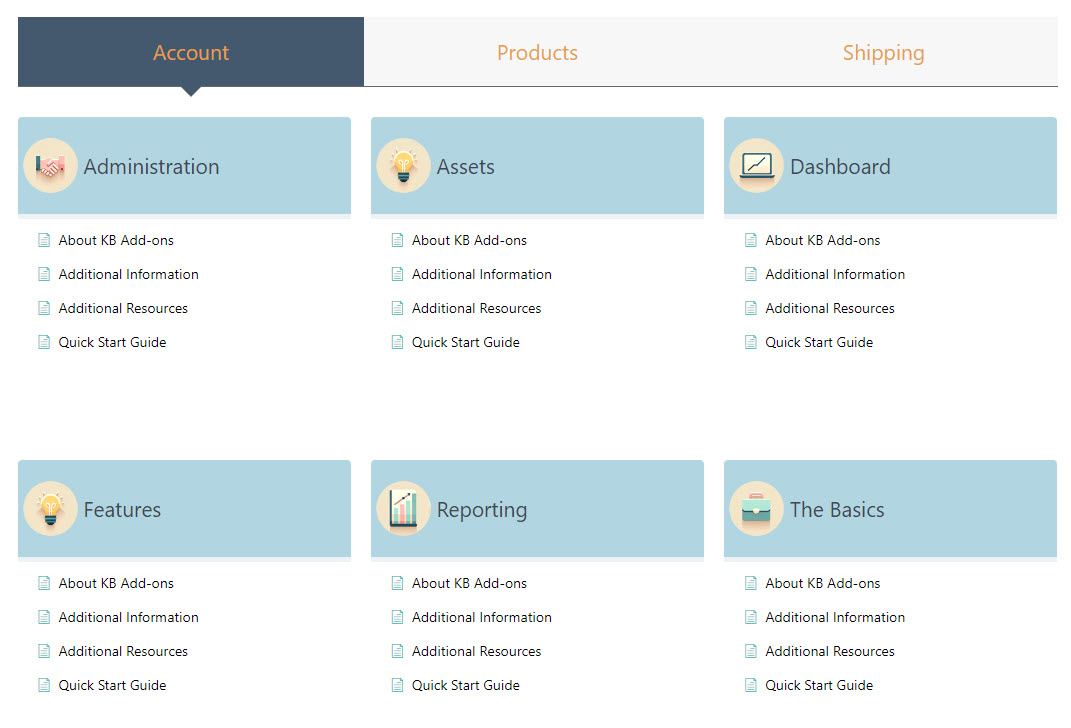Open Quick Start Guide under Assets
This screenshot has height=728, width=1071.
(x=465, y=342)
